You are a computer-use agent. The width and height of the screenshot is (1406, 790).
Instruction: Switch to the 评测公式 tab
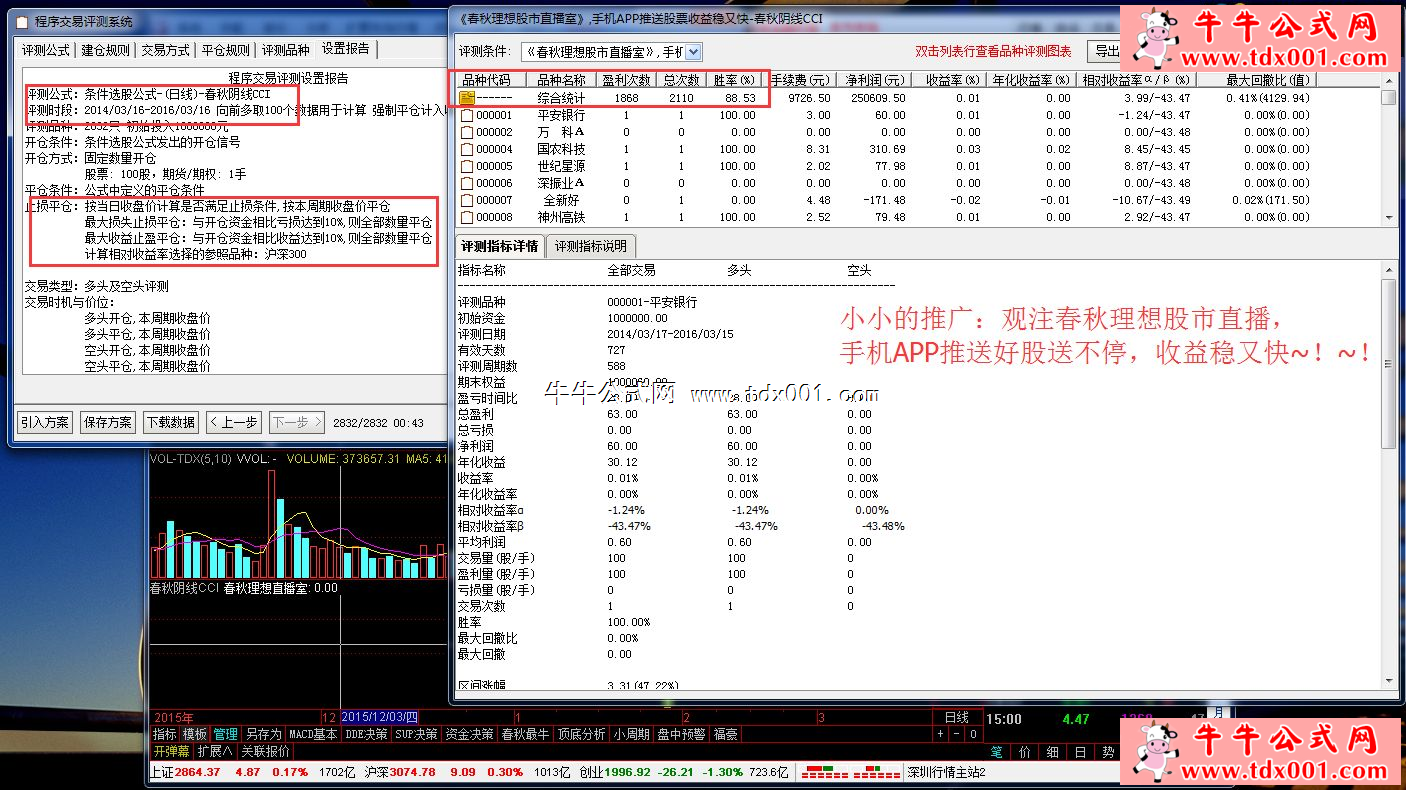[x=46, y=50]
